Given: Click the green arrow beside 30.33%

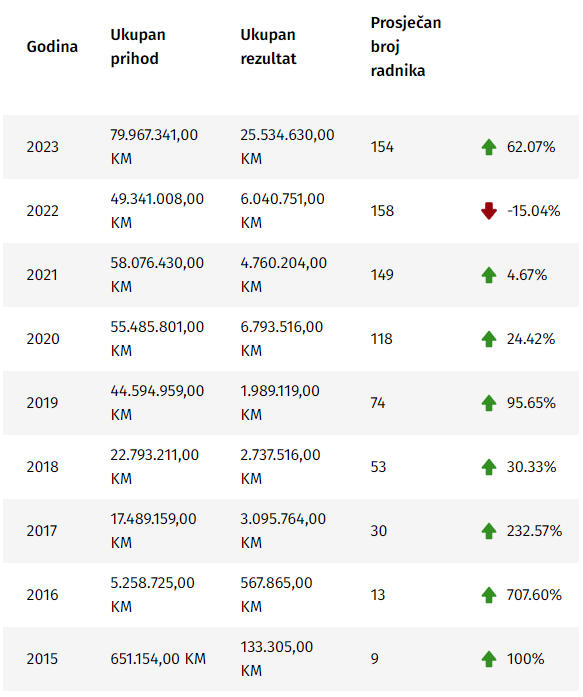Looking at the screenshot, I should (488, 467).
